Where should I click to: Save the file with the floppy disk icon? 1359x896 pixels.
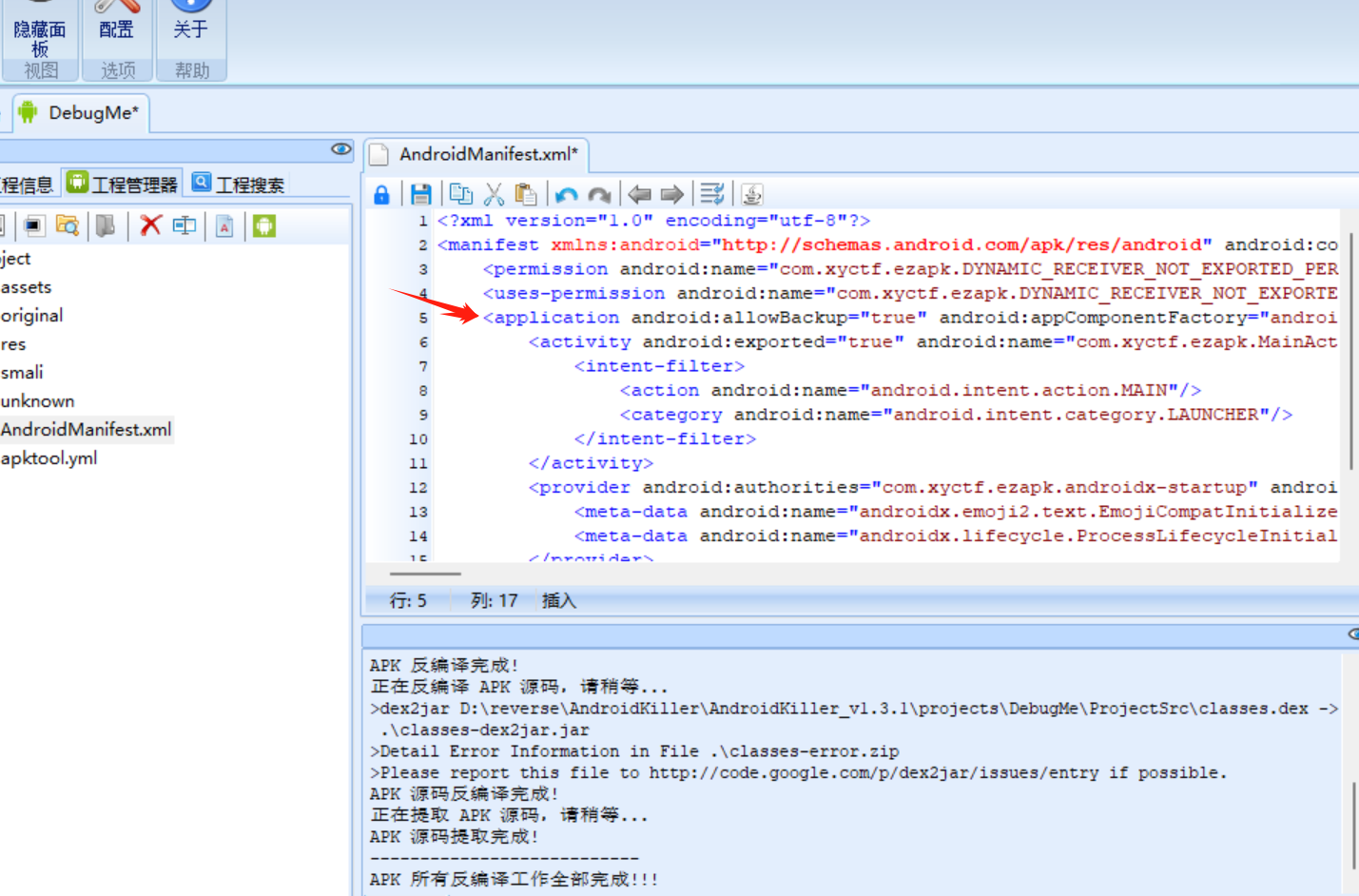pos(420,195)
